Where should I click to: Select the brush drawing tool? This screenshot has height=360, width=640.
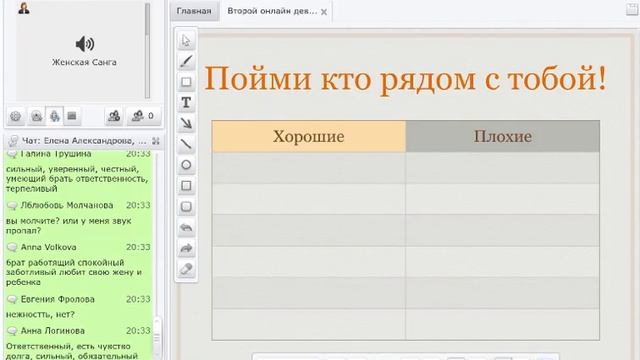click(186, 61)
